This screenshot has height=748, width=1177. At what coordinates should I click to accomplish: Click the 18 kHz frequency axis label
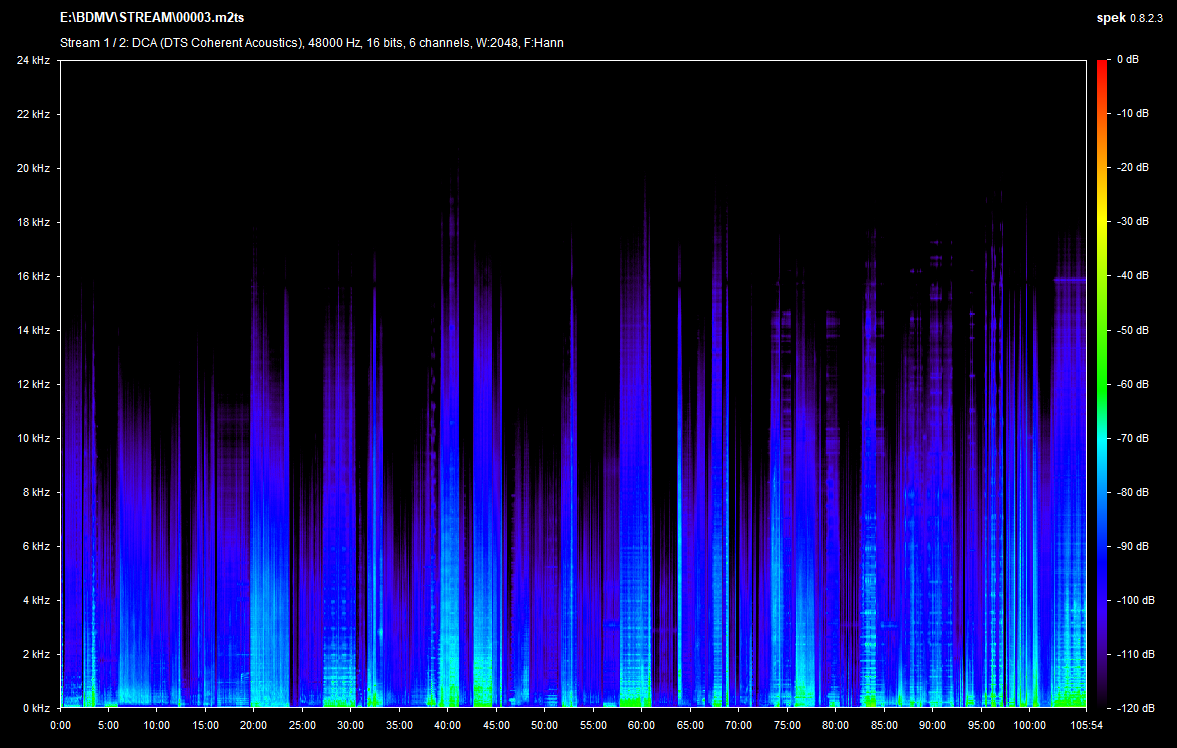pos(33,222)
